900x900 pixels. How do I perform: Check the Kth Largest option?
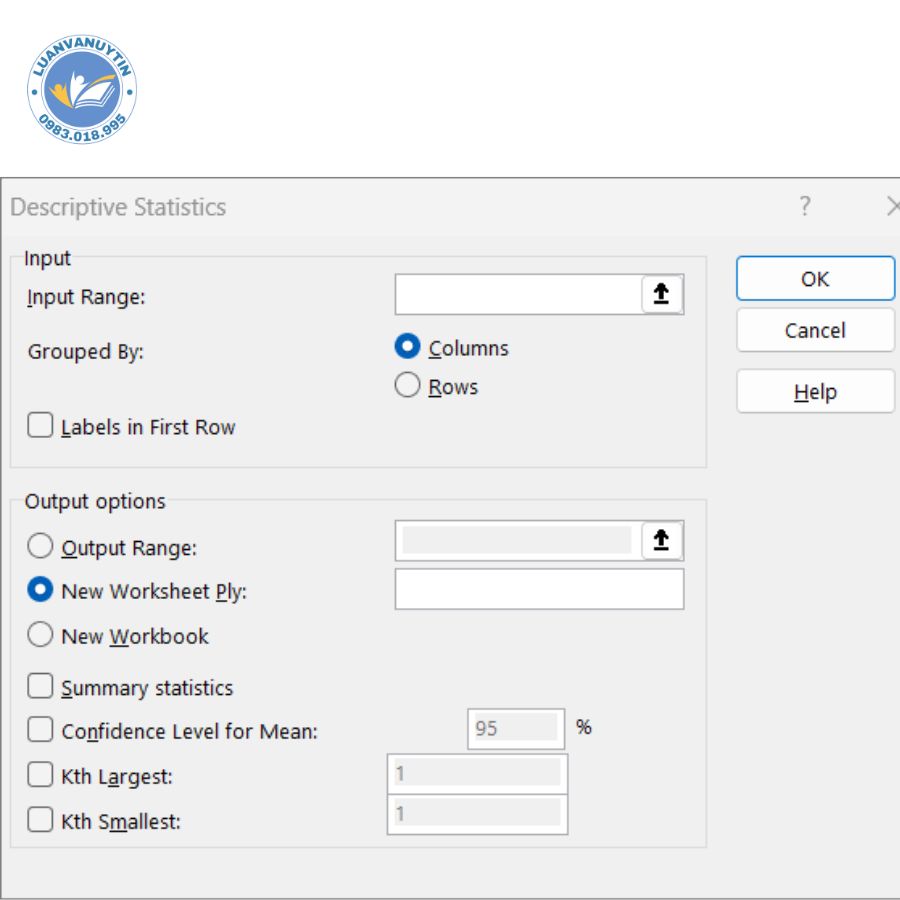pos(41,776)
